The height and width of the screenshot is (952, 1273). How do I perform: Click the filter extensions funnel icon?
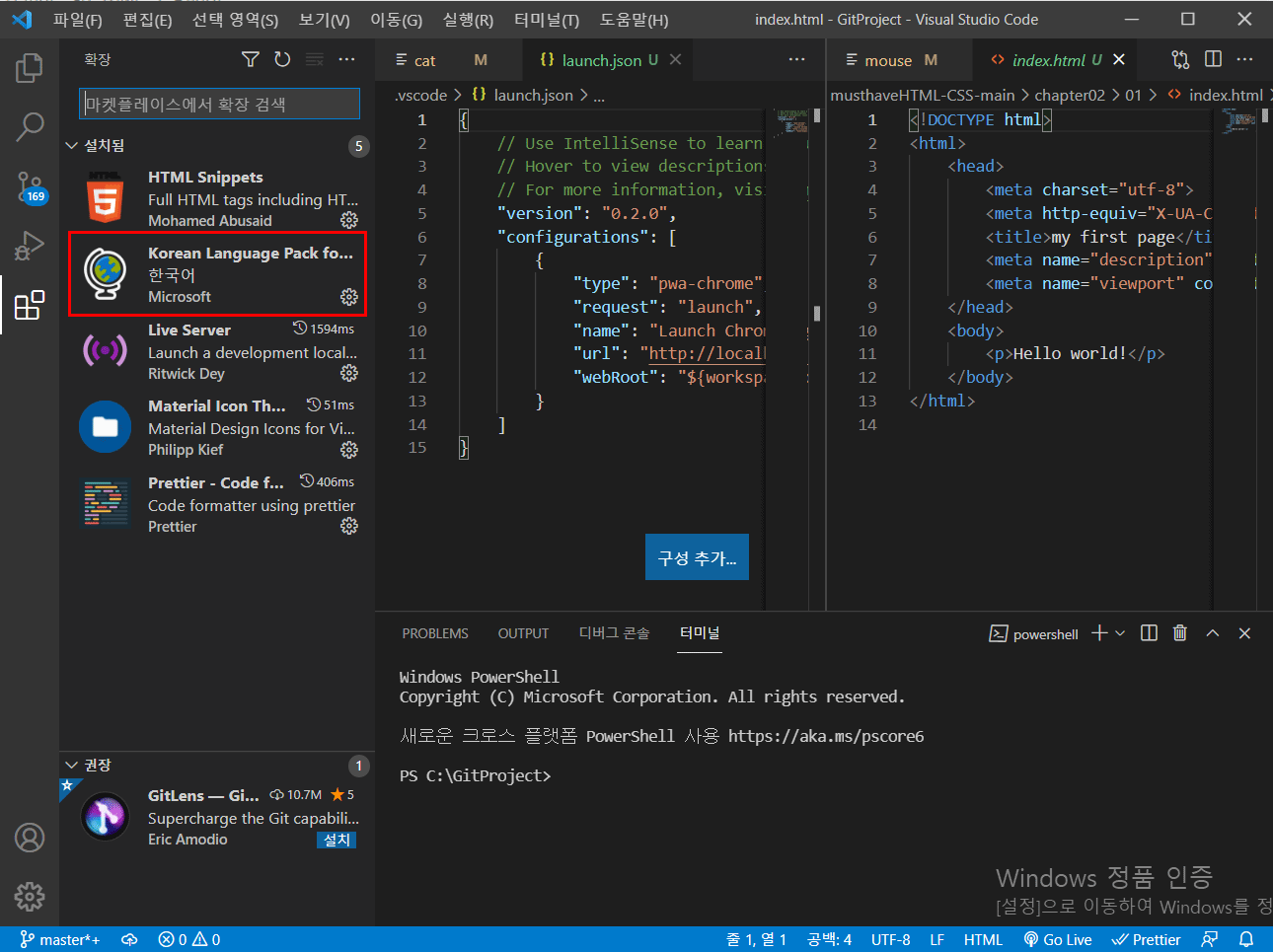[251, 59]
